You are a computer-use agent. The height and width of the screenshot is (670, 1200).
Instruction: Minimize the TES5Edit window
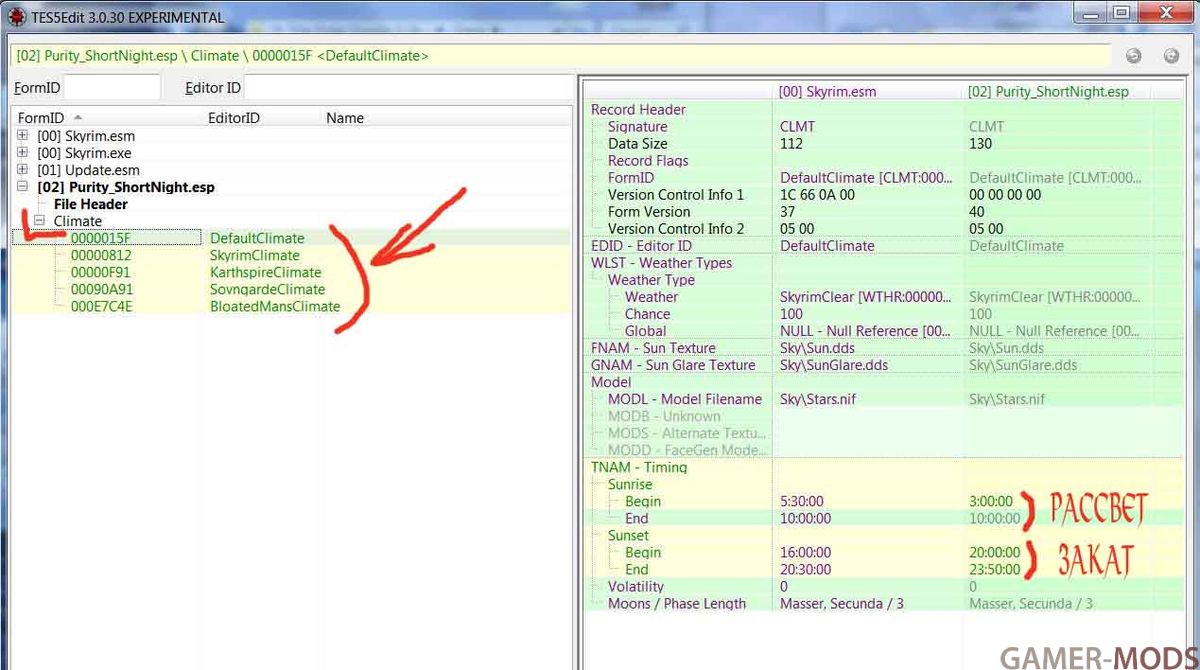[x=1090, y=12]
